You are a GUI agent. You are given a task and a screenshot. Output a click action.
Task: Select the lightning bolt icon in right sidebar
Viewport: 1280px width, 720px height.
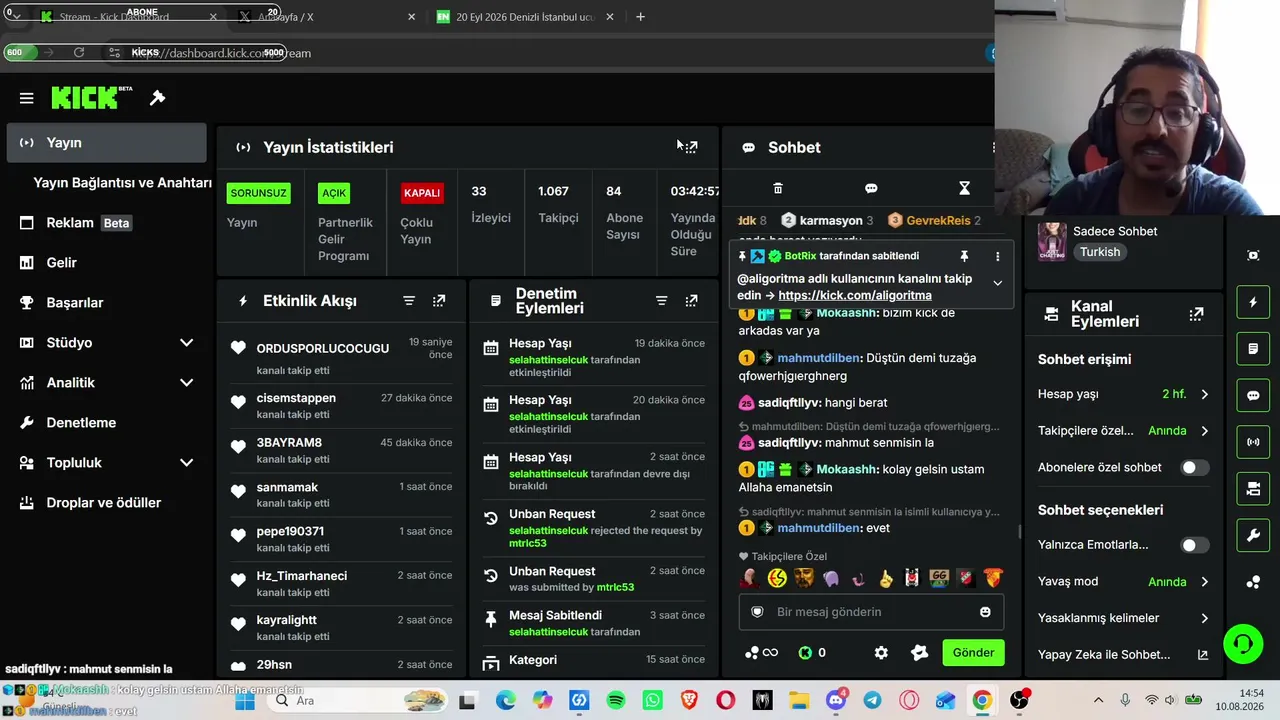1253,302
